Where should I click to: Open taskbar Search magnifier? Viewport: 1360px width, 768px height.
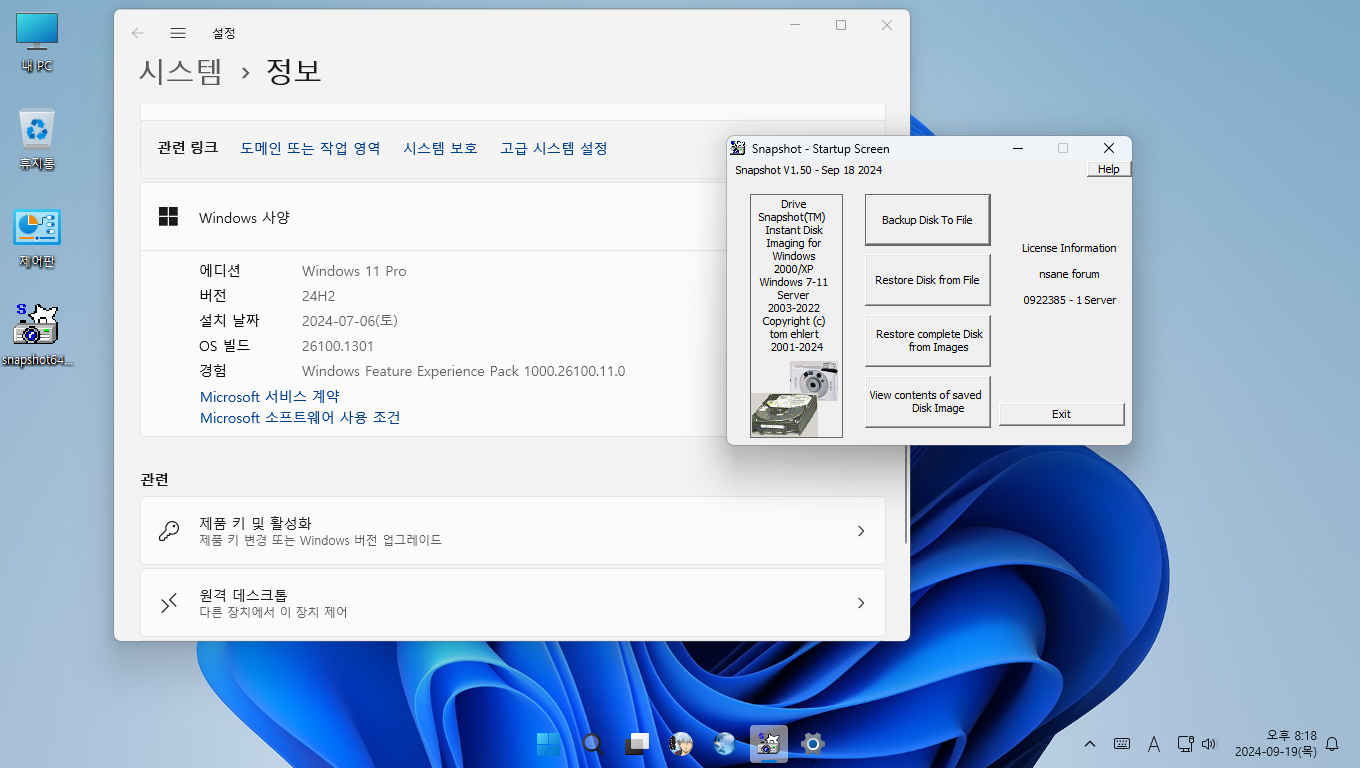593,744
